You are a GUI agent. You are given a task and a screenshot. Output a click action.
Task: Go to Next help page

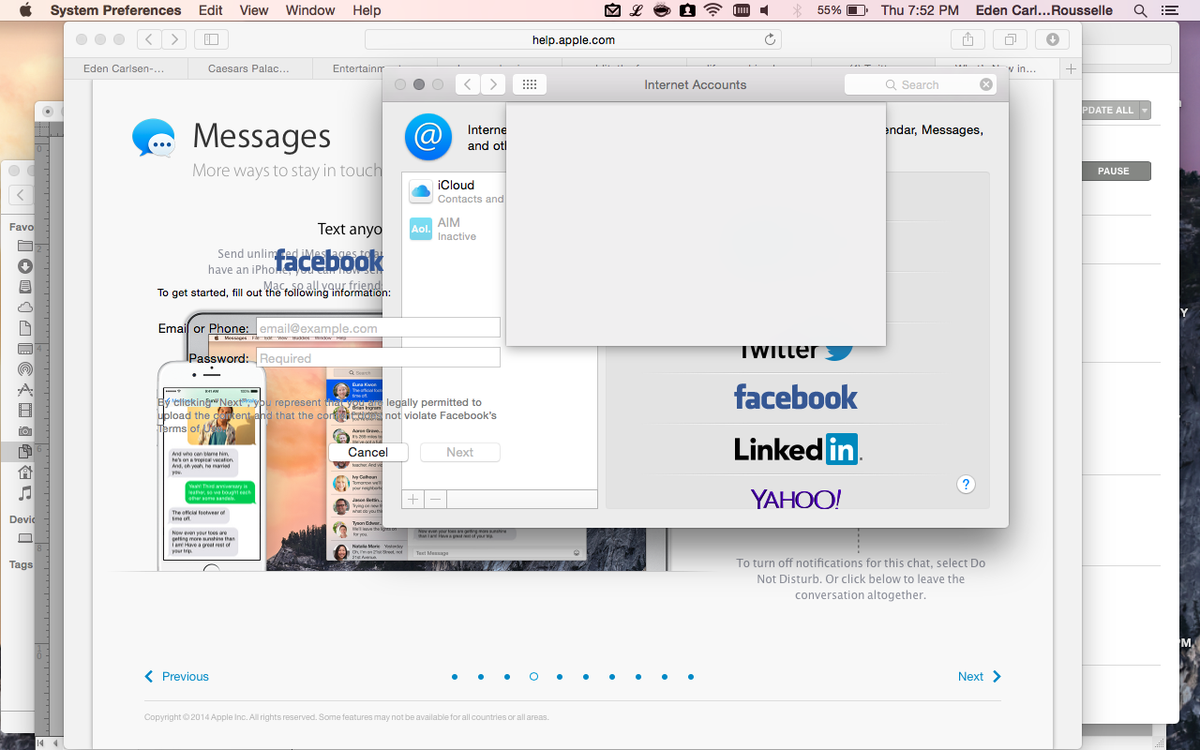[979, 676]
